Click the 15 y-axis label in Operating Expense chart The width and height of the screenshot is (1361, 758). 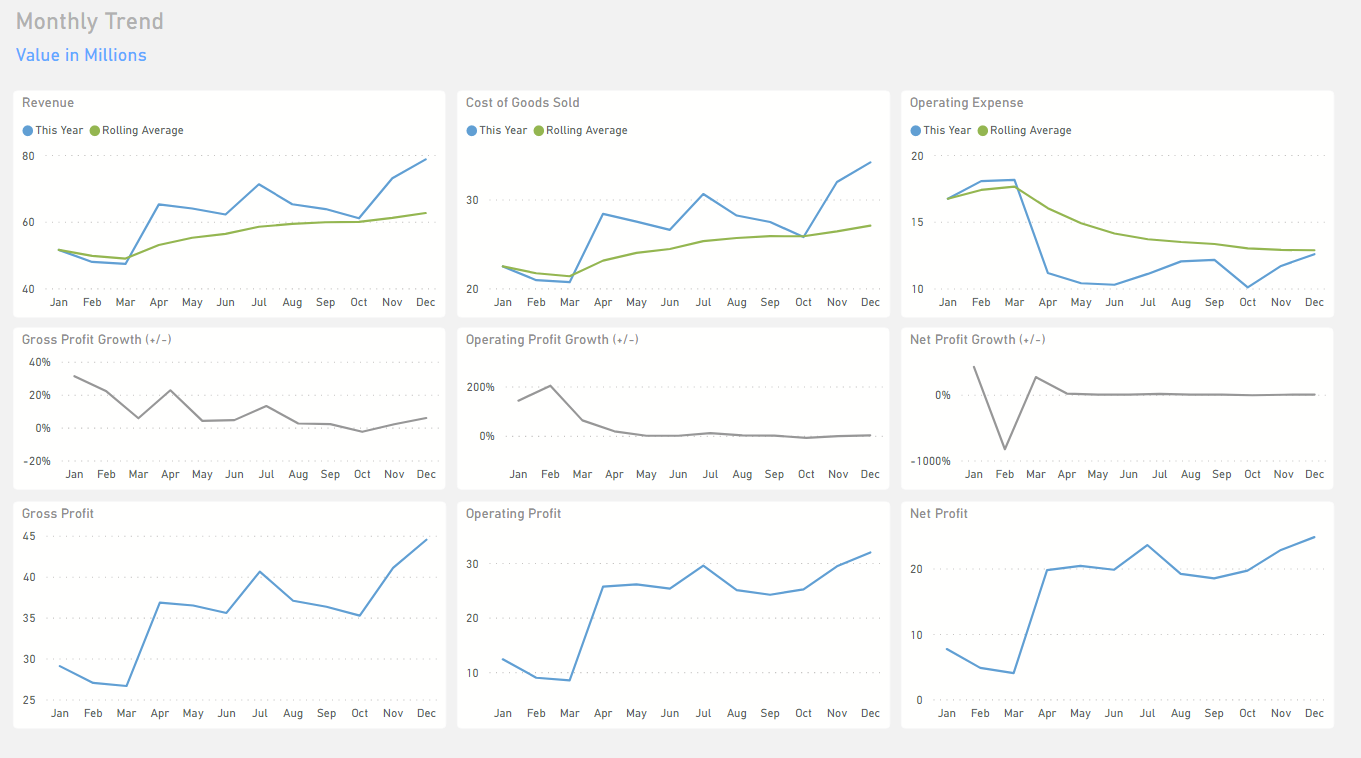click(x=916, y=223)
